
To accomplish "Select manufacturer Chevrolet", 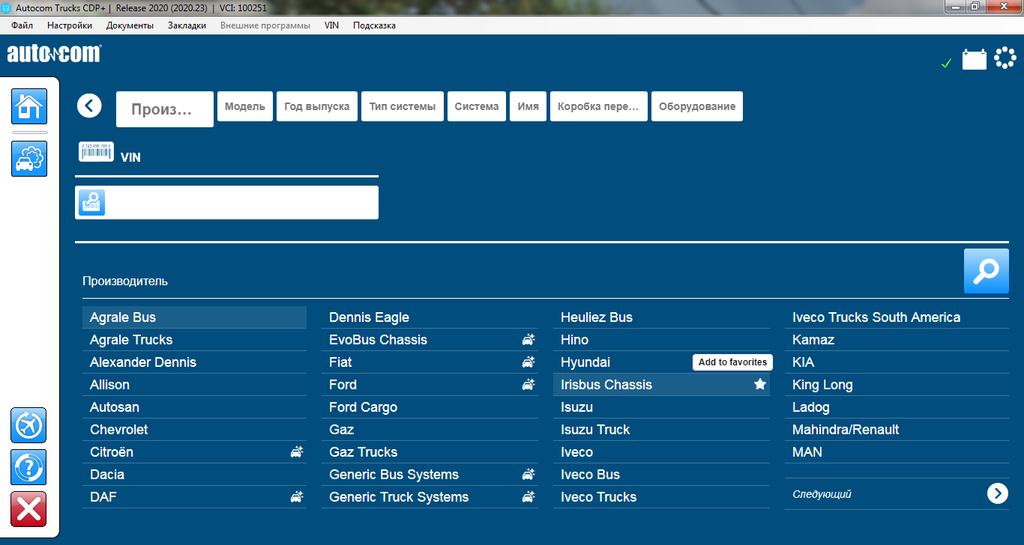I will tap(195, 429).
